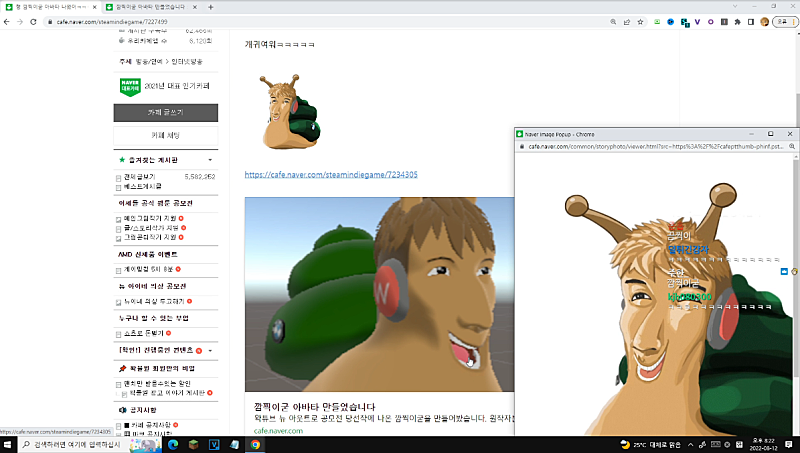Expand the 진행중인 컨텐츠 dropdown arrow
Image resolution: width=800 pixels, height=453 pixels.
coord(210,351)
